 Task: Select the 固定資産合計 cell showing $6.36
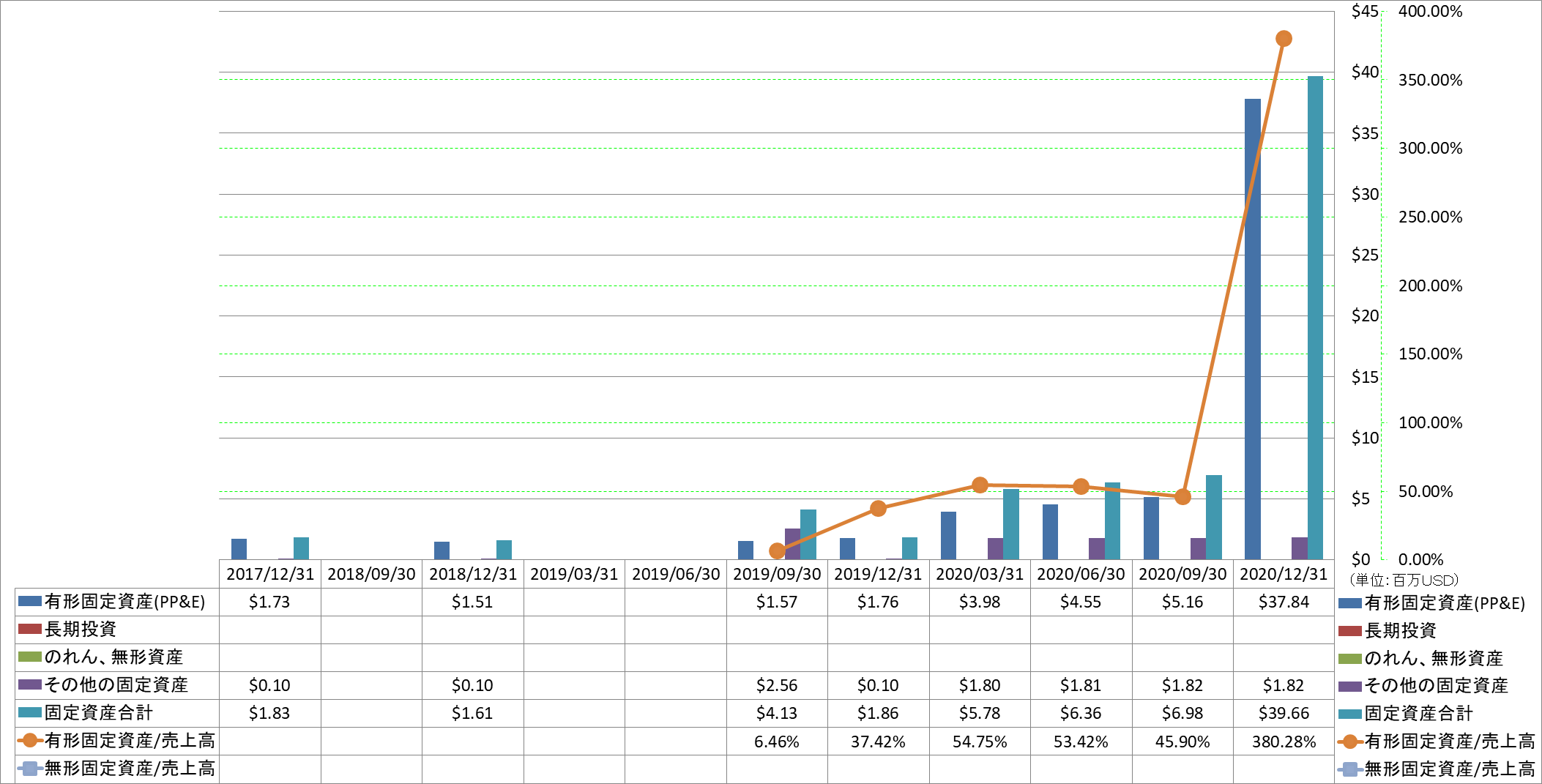coord(1081,713)
